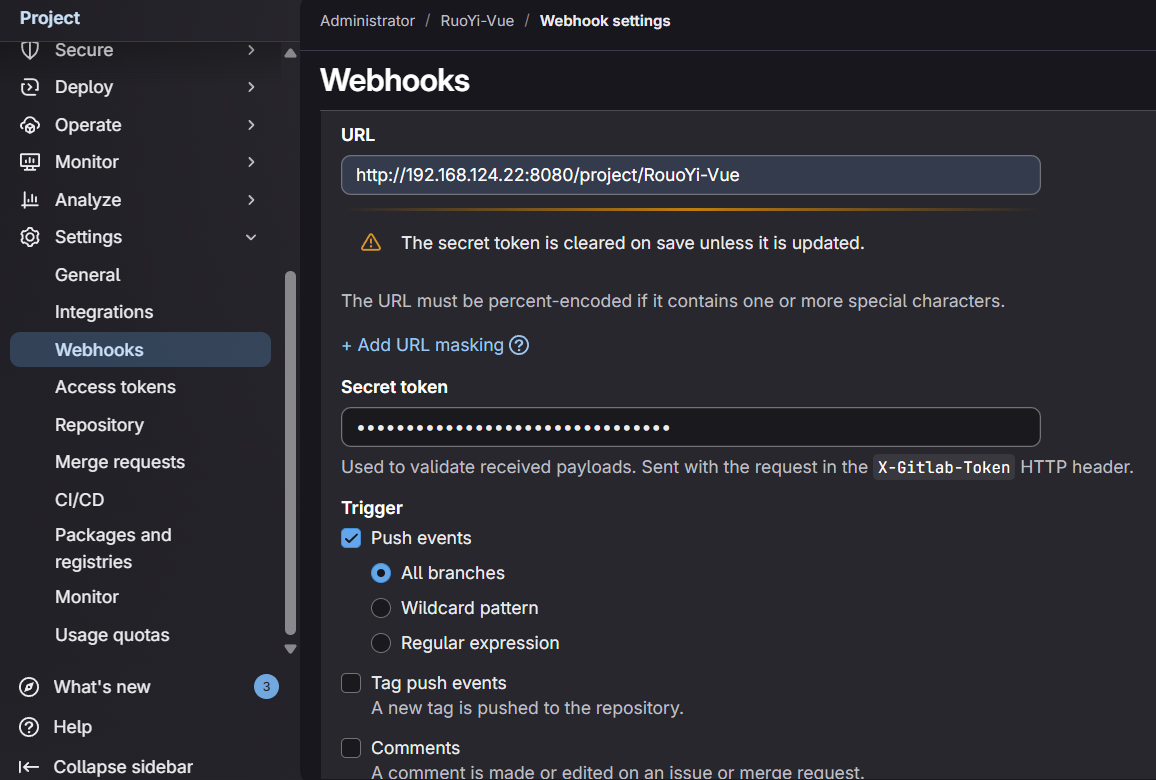Click RuoYi-Vue breadcrumb link

477,21
